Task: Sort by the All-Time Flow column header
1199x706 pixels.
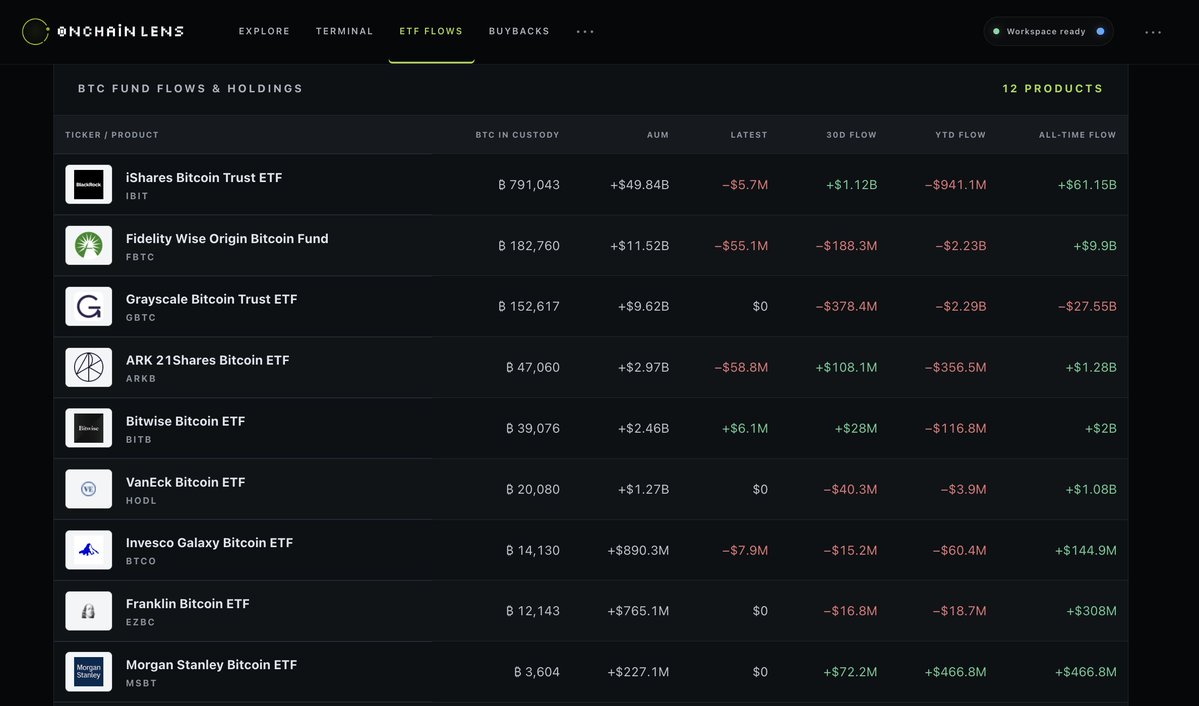Action: point(1077,135)
